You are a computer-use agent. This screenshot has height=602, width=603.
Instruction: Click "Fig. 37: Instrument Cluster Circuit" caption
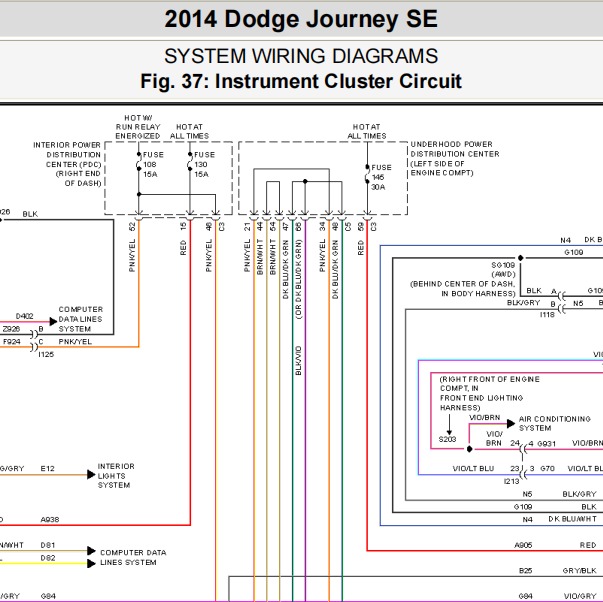pyautogui.click(x=301, y=81)
